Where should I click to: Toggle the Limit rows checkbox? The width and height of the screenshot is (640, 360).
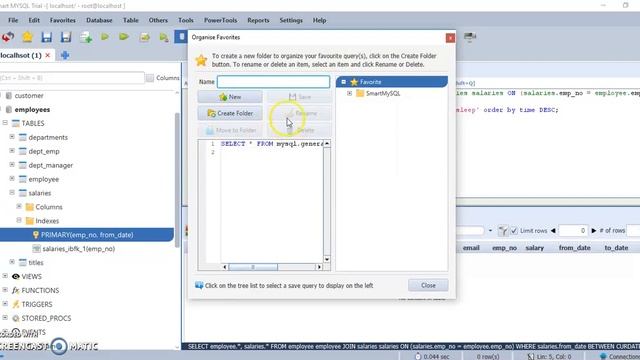coord(514,231)
